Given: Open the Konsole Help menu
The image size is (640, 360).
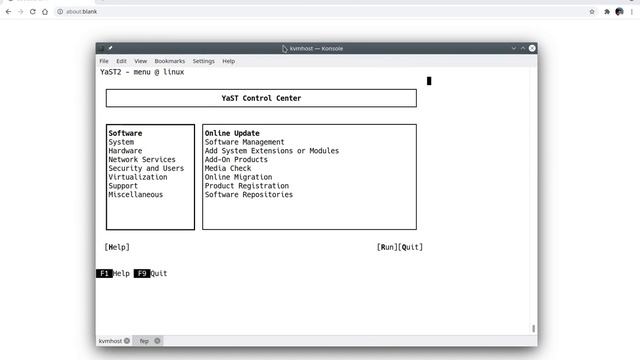Looking at the screenshot, I should tap(229, 61).
